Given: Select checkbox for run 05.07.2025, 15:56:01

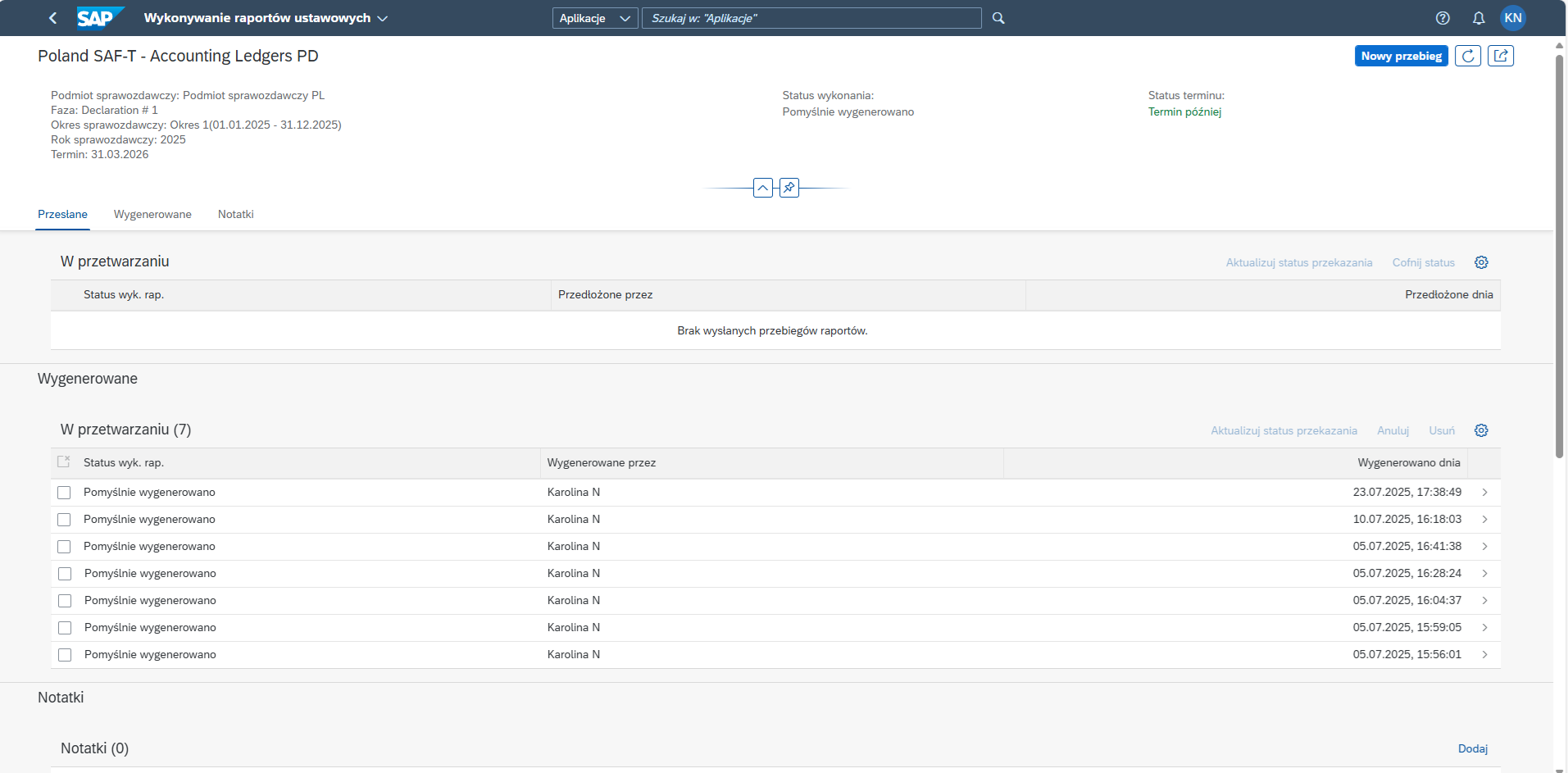Looking at the screenshot, I should pyautogui.click(x=64, y=655).
